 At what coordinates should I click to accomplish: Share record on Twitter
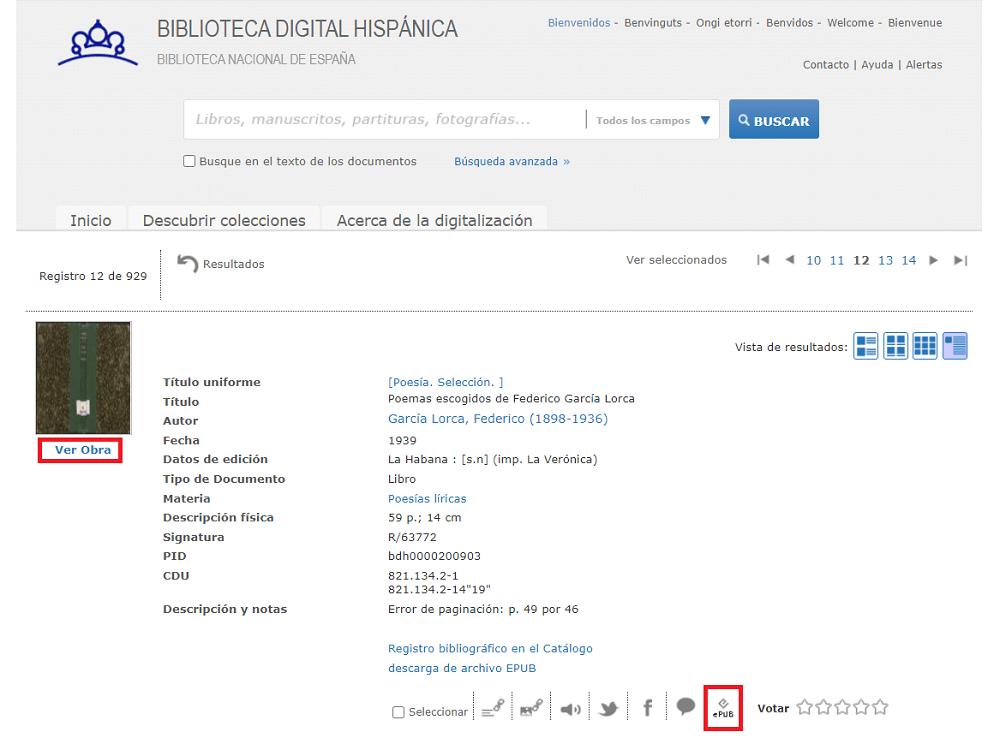(608, 709)
